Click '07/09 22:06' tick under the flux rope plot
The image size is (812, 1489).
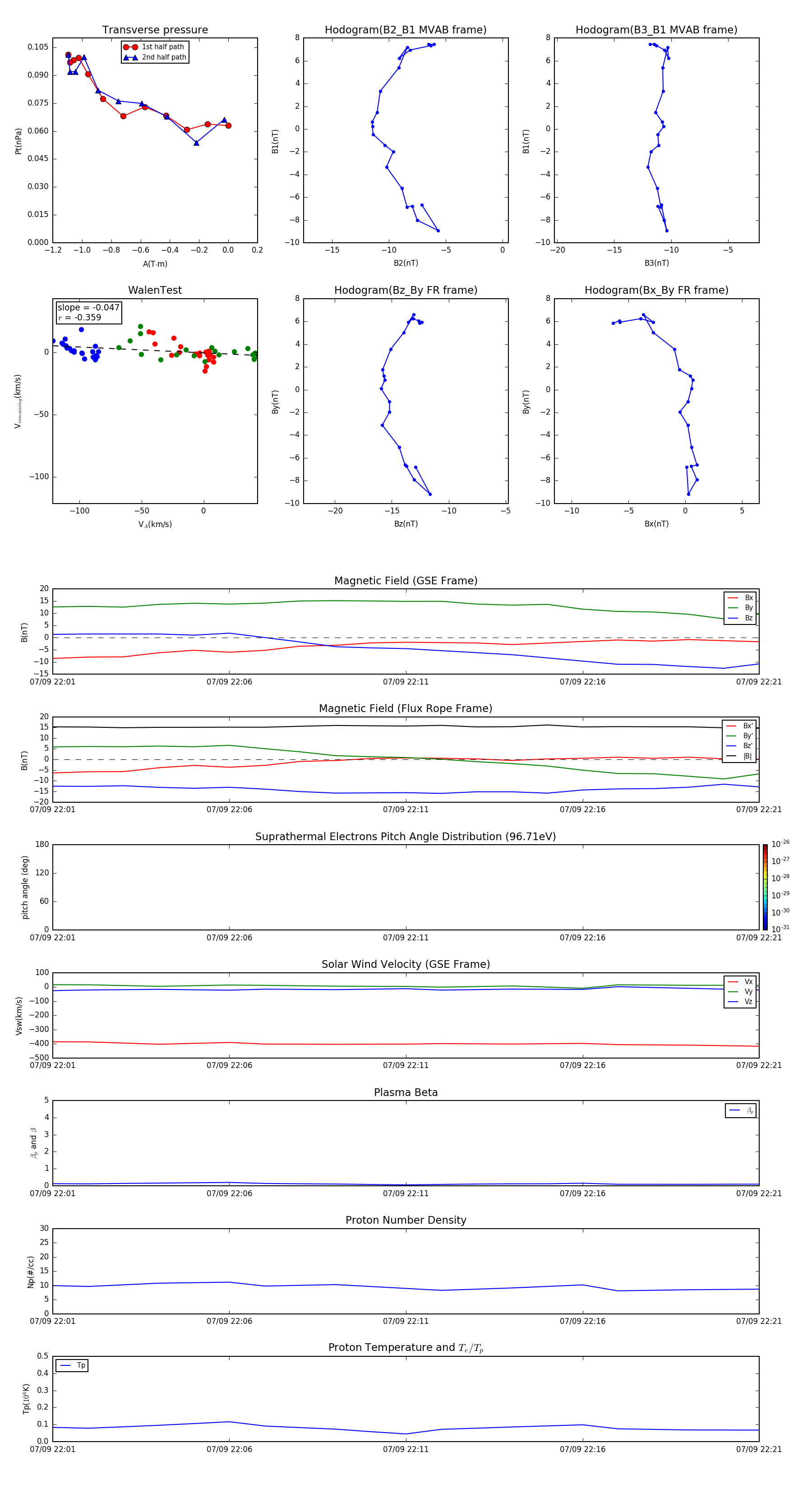coord(230,810)
